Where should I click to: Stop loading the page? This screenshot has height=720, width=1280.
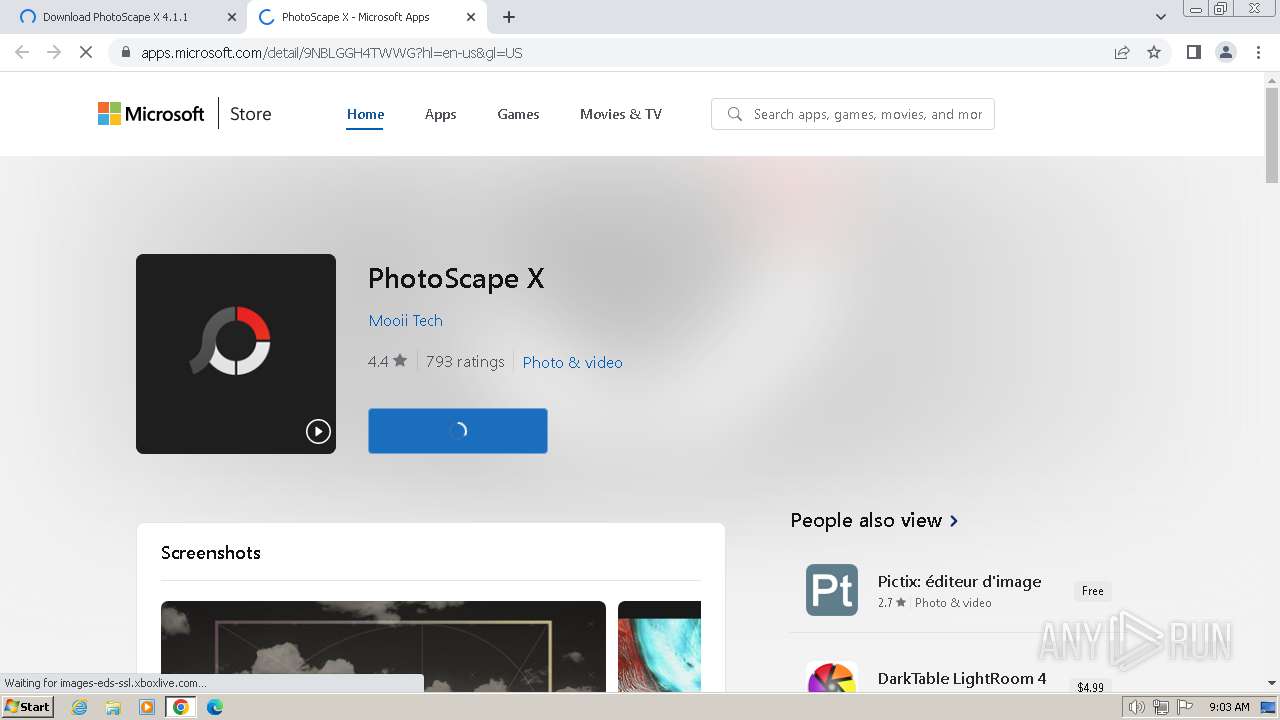click(x=86, y=53)
